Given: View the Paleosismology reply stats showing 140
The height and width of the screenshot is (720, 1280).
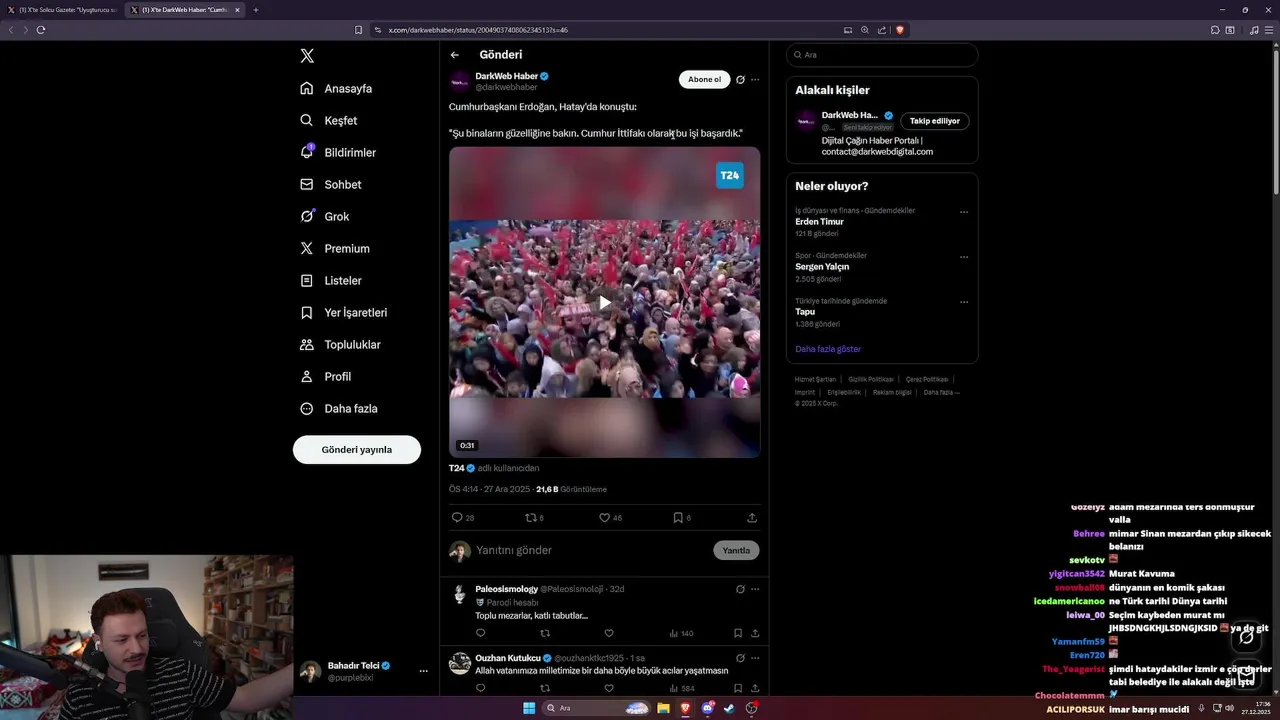Looking at the screenshot, I should click(681, 633).
